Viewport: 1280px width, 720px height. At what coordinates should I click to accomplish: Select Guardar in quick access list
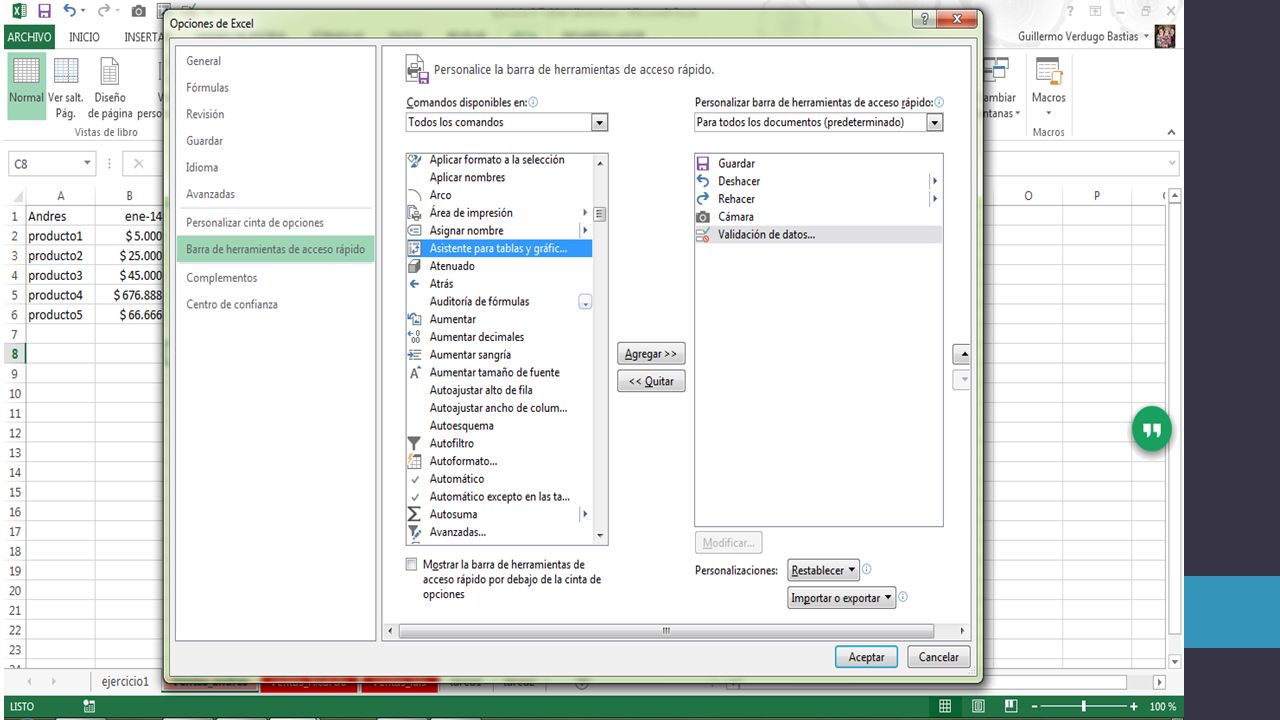click(x=818, y=163)
